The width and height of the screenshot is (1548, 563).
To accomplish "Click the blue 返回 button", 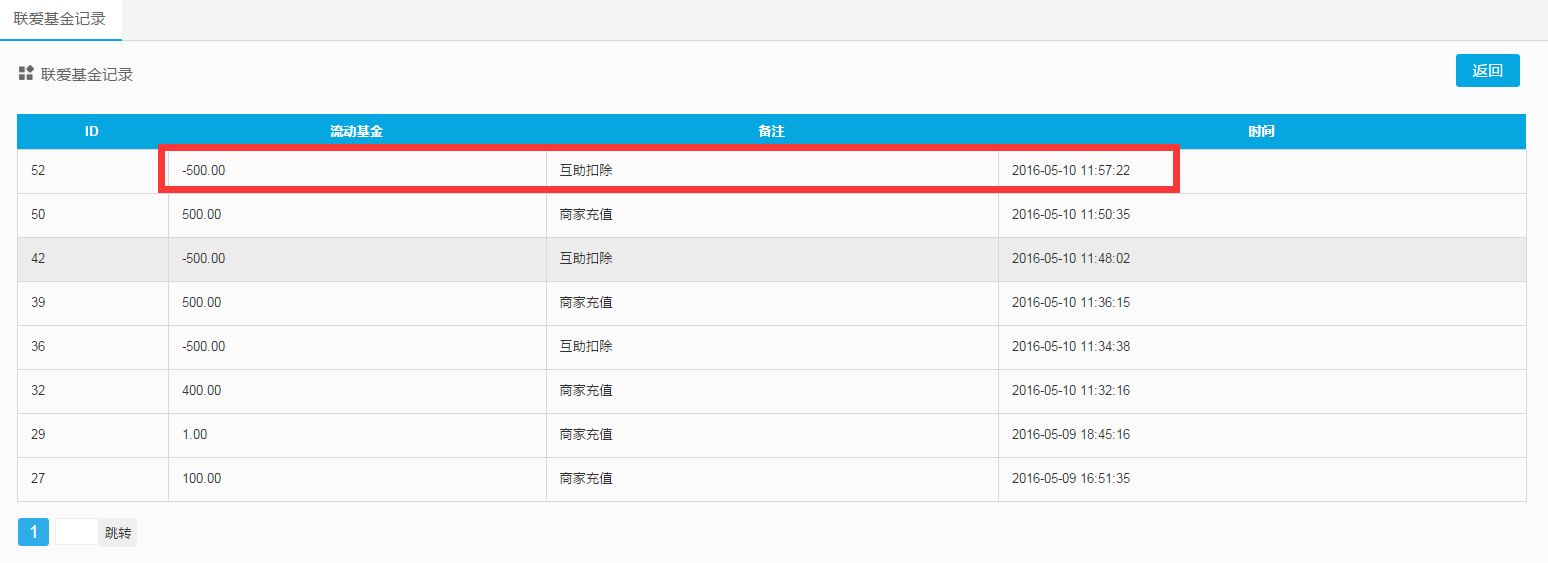I will pyautogui.click(x=1487, y=71).
